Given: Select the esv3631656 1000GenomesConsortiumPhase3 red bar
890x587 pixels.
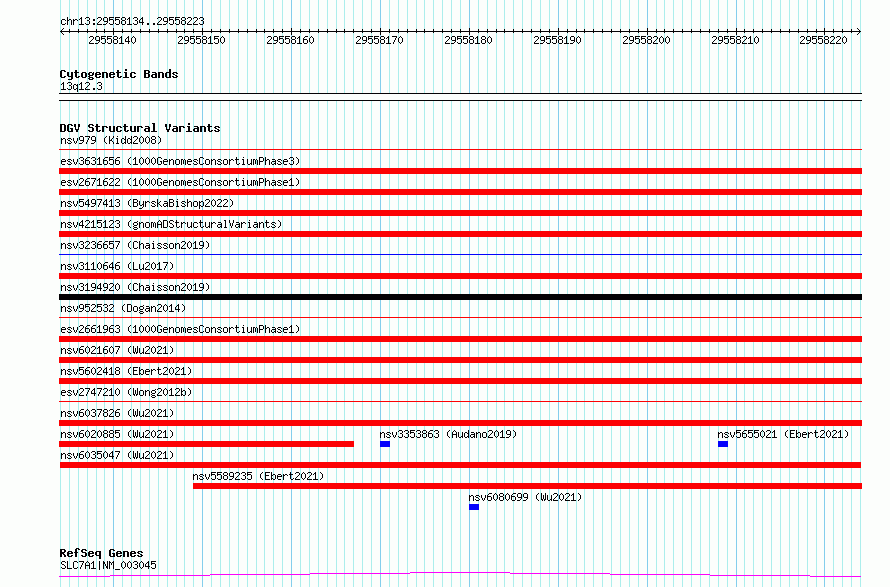Looking at the screenshot, I should coord(460,171).
